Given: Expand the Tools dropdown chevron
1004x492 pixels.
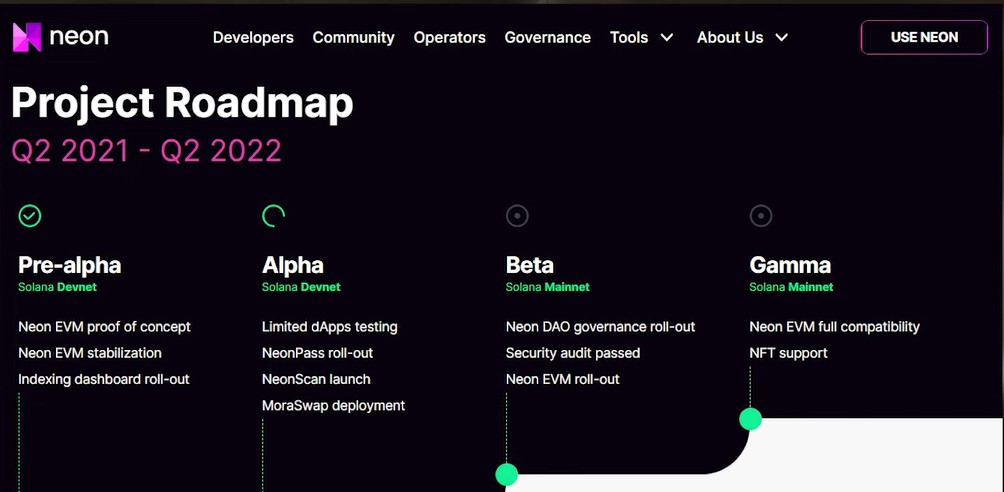Looking at the screenshot, I should 667,38.
